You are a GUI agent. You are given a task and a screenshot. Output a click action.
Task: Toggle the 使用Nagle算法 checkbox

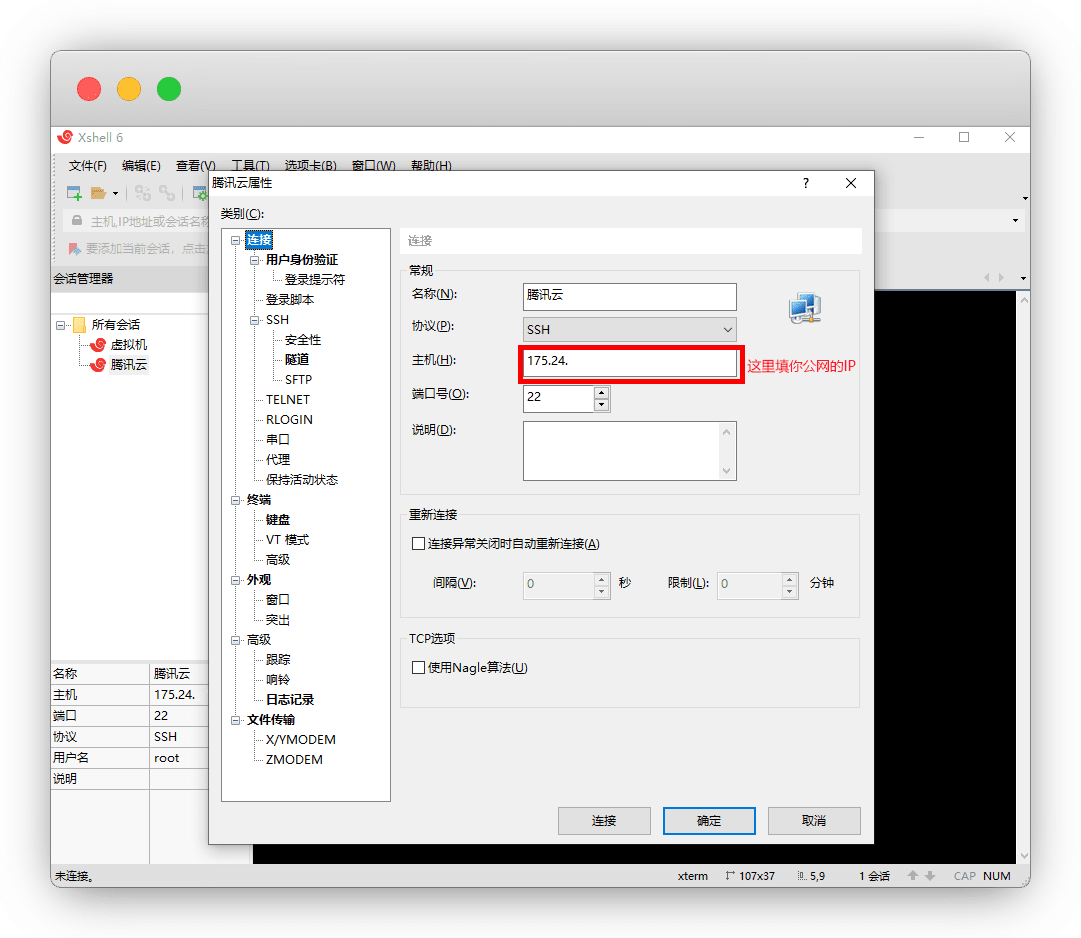(419, 668)
